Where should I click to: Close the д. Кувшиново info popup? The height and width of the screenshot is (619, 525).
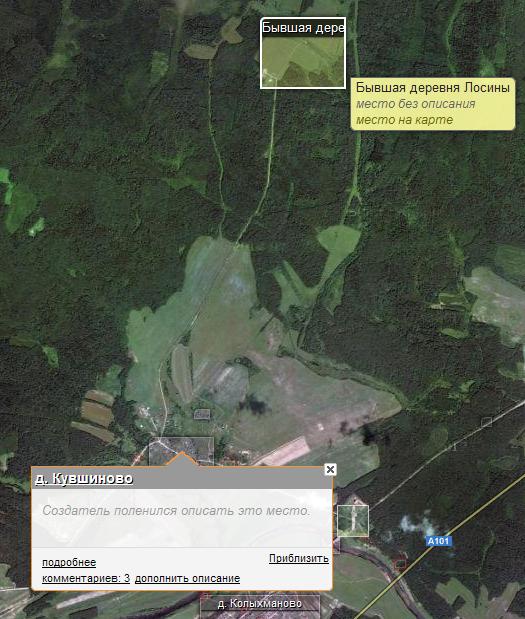(330, 469)
